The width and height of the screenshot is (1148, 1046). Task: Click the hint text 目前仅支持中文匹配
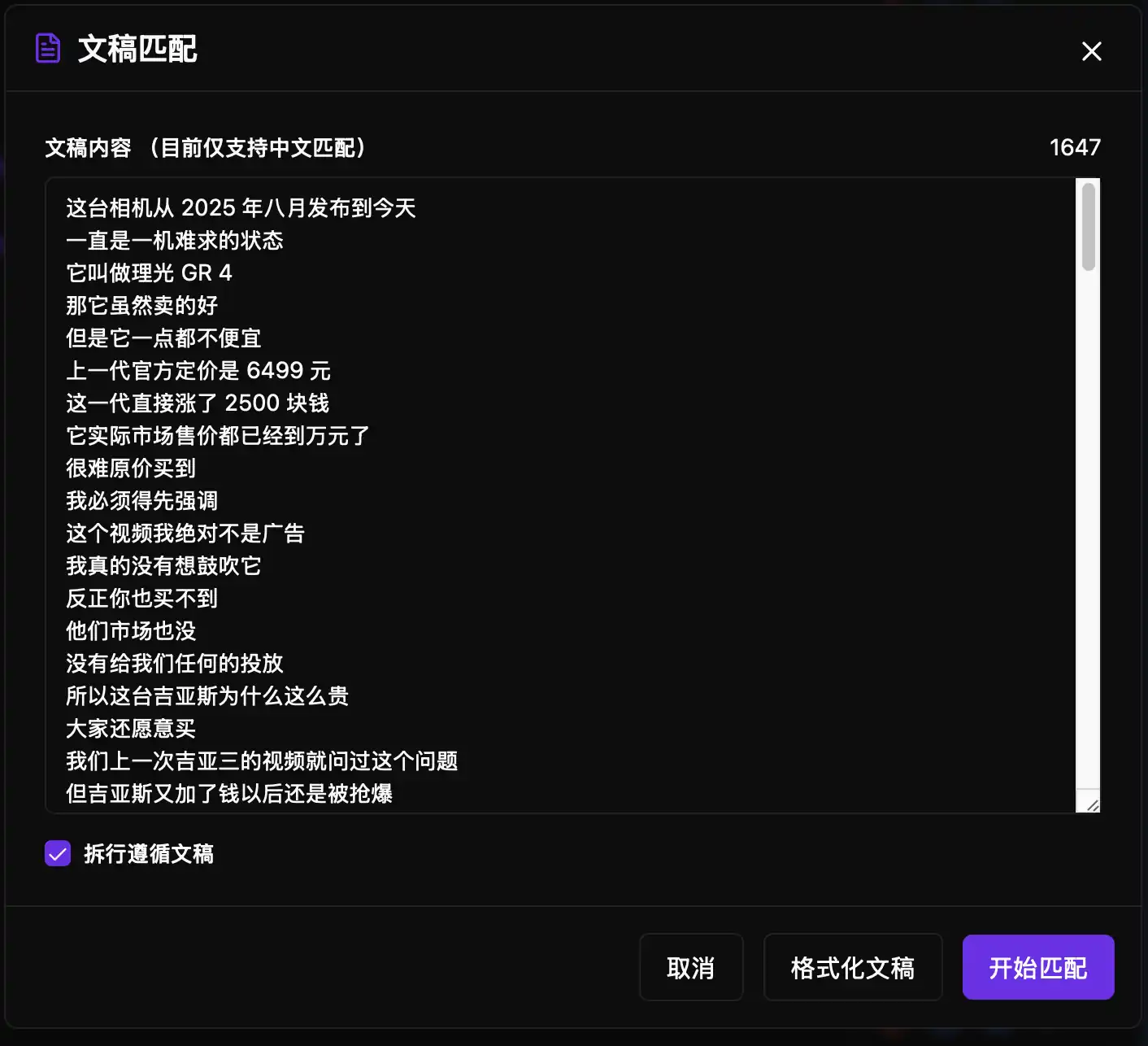pyautogui.click(x=259, y=149)
